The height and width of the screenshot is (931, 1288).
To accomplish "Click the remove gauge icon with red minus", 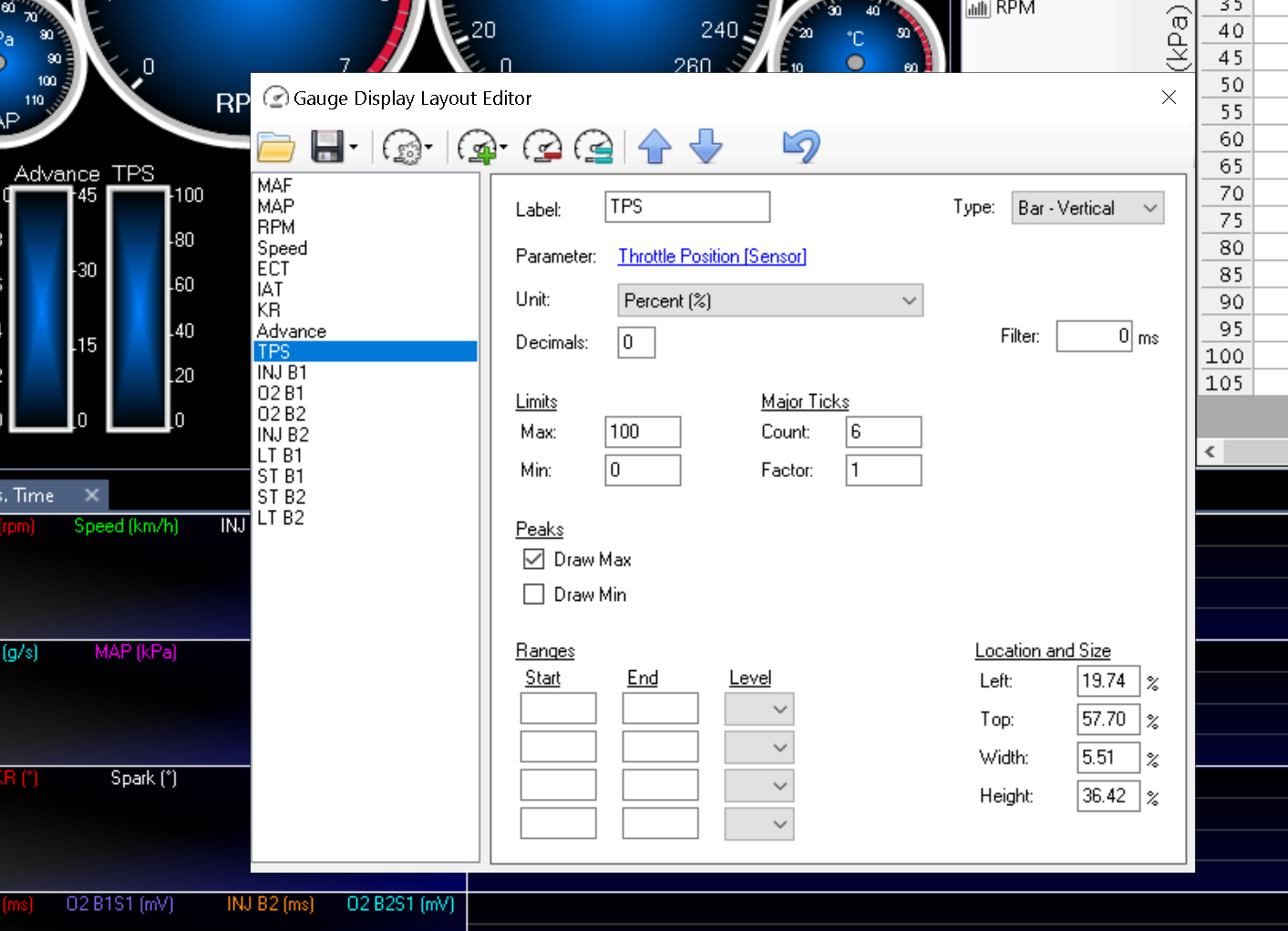I will point(542,147).
